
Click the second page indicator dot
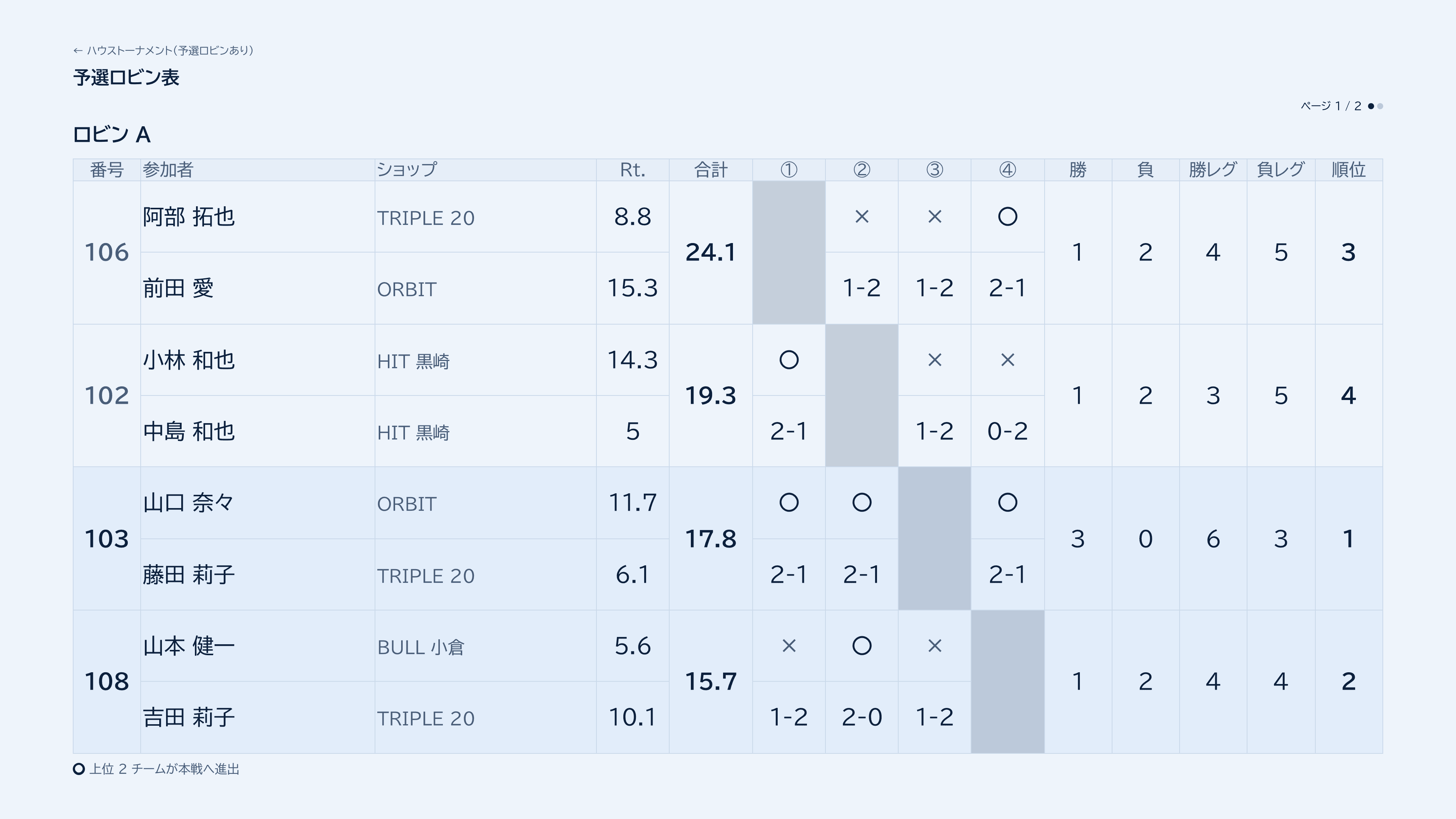tap(1380, 106)
